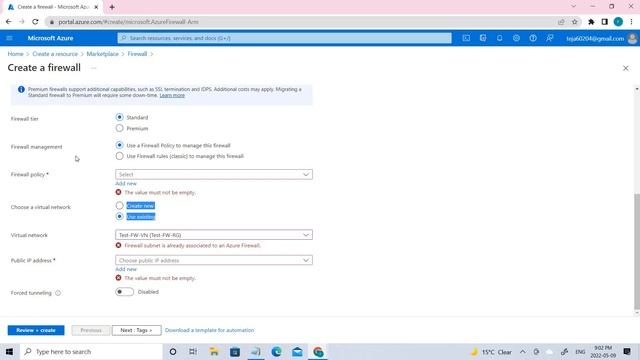This screenshot has height=360, width=640.
Task: Expand the Public IP address dropdown
Action: tap(214, 260)
